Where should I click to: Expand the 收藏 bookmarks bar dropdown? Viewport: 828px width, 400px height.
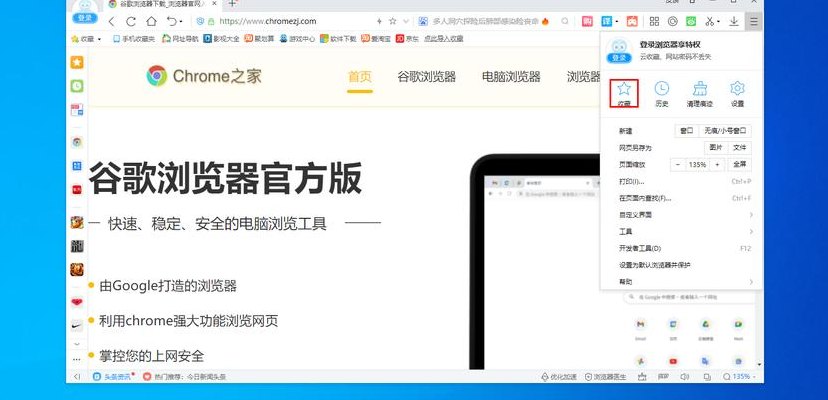coord(99,39)
